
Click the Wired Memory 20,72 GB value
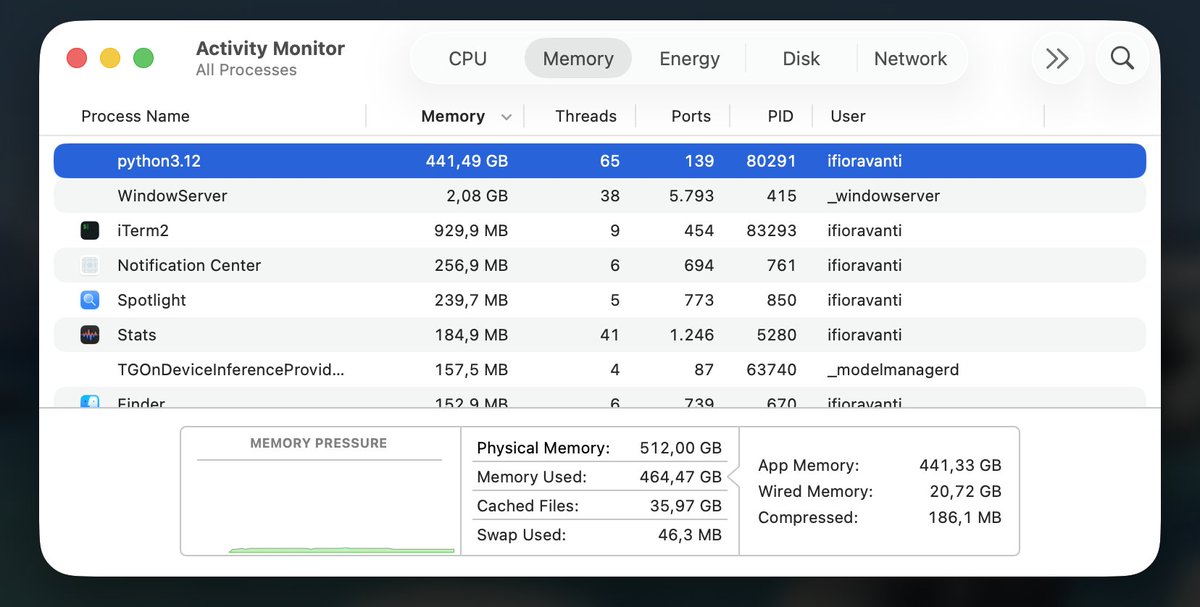tap(966, 491)
